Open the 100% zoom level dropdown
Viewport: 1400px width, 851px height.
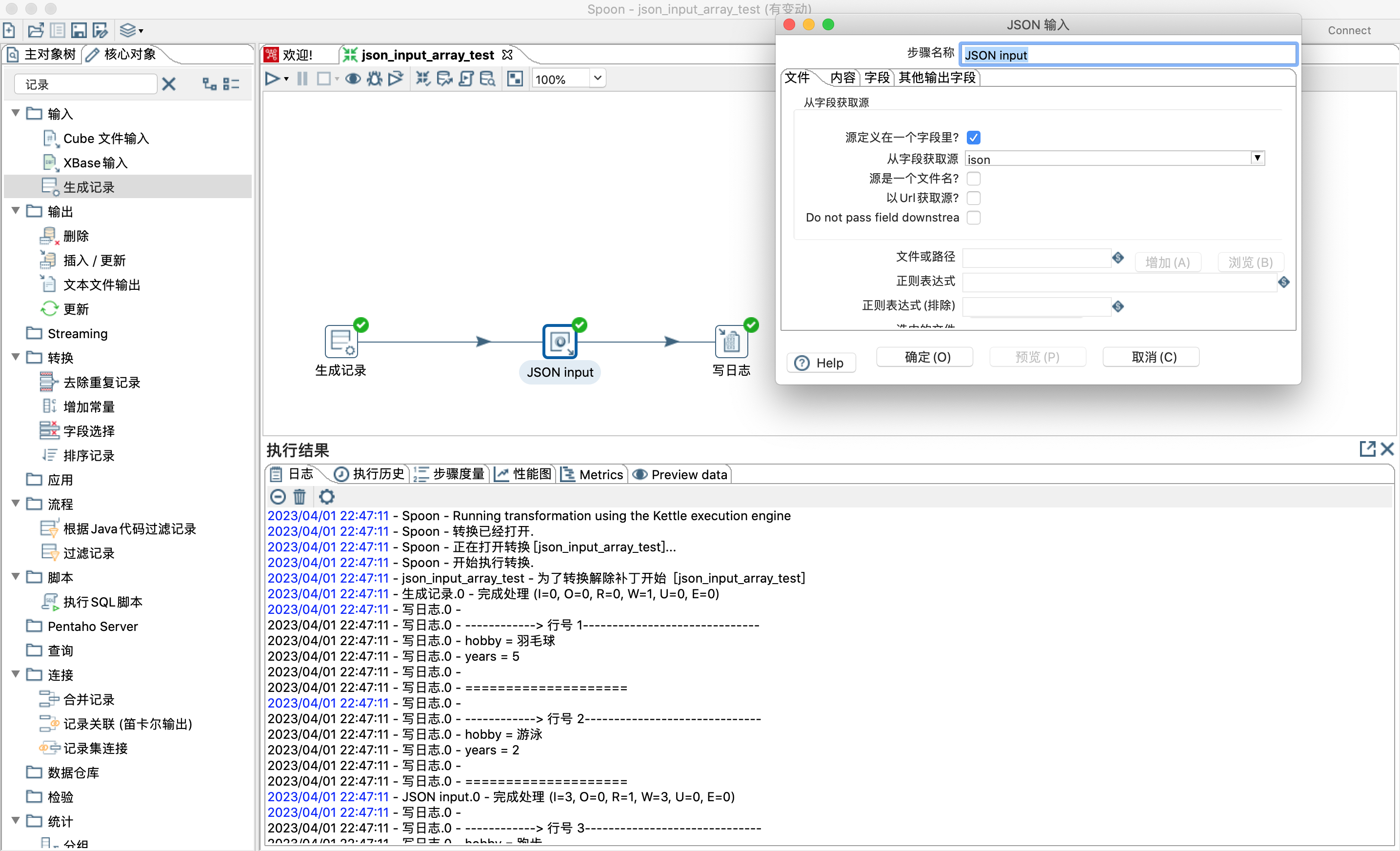pos(597,79)
